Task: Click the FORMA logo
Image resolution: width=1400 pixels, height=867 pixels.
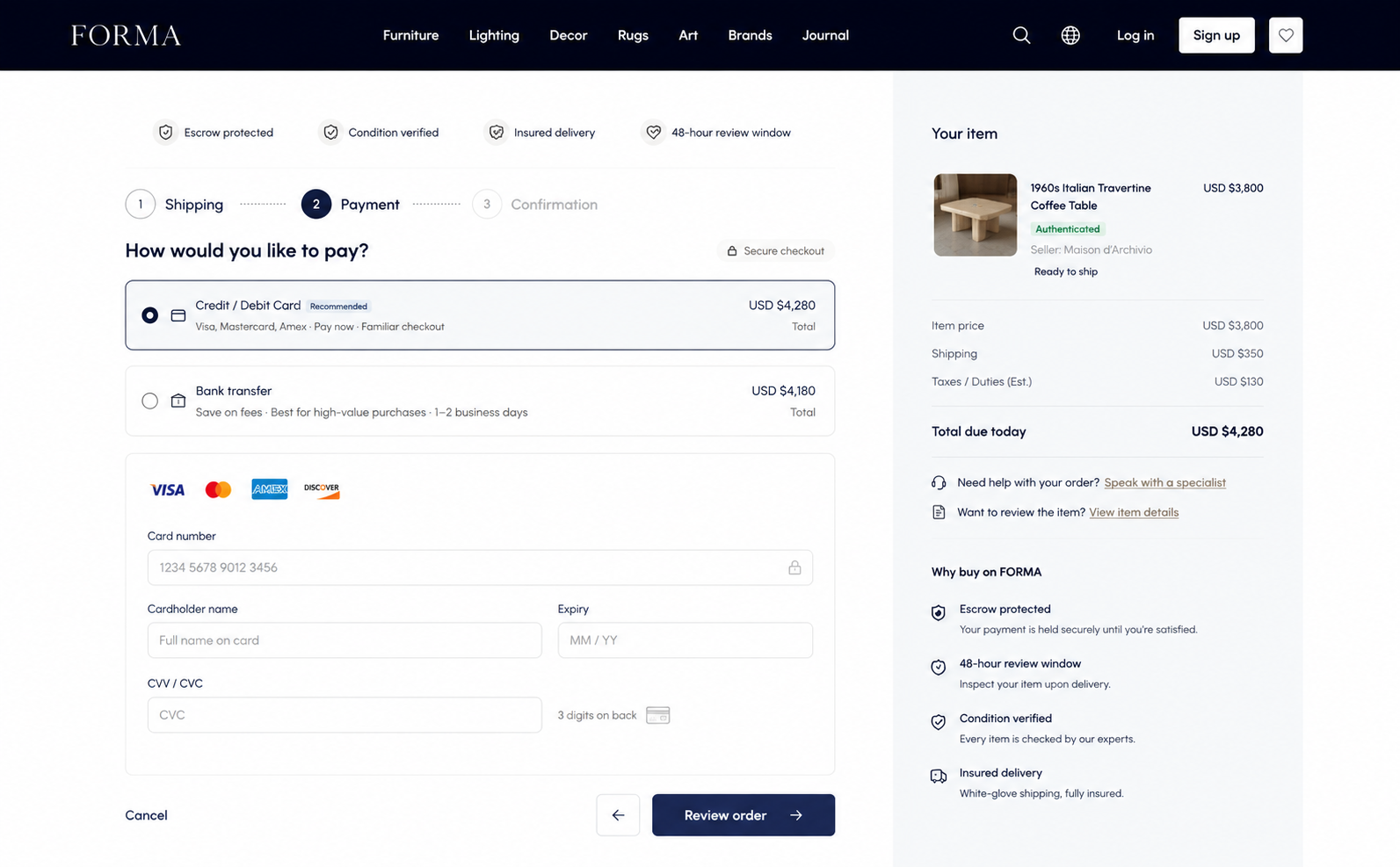Action: coord(126,35)
